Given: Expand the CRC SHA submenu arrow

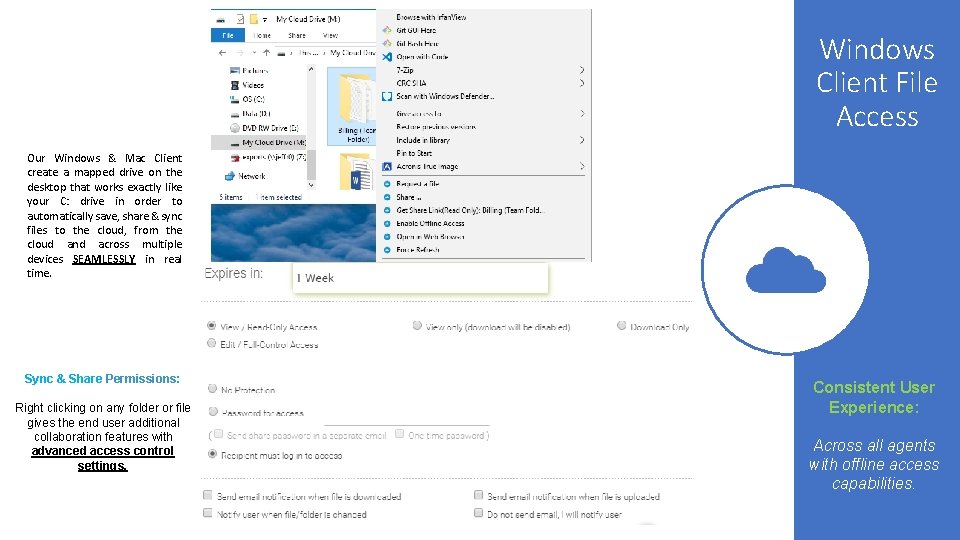Looking at the screenshot, I should click(582, 83).
